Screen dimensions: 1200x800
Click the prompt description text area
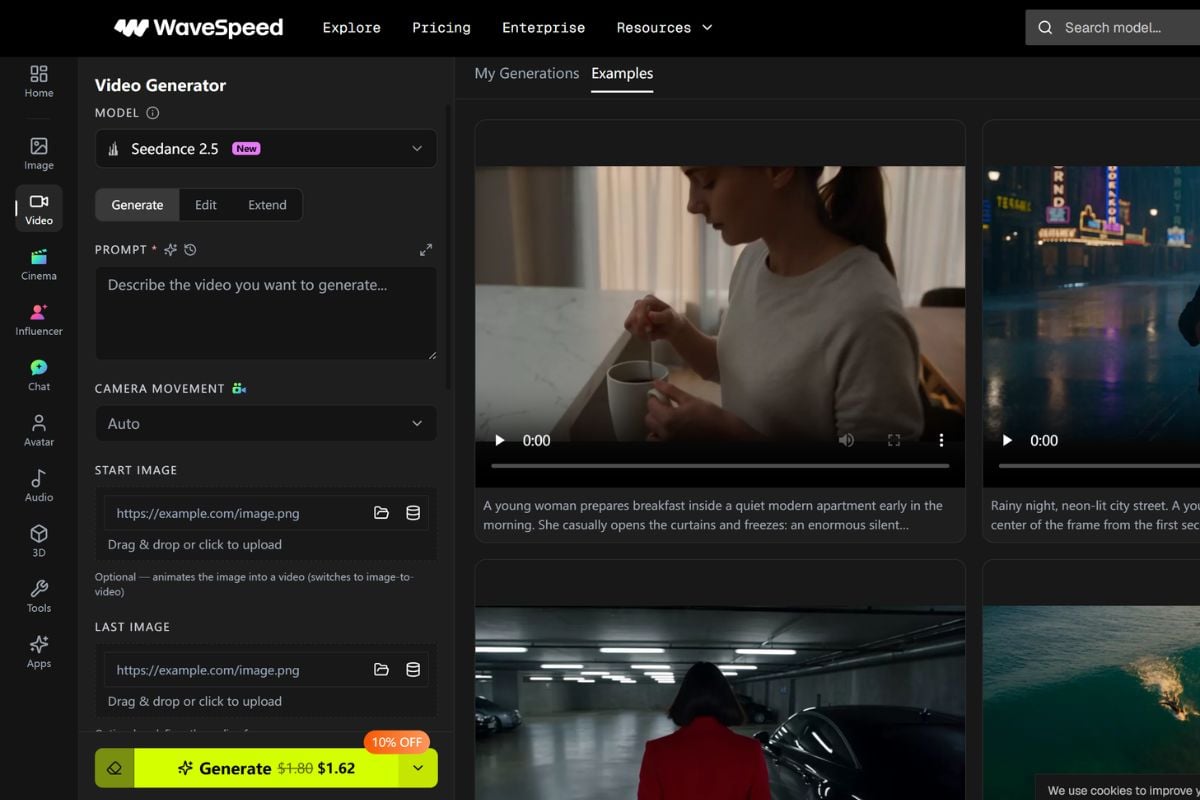click(x=266, y=313)
